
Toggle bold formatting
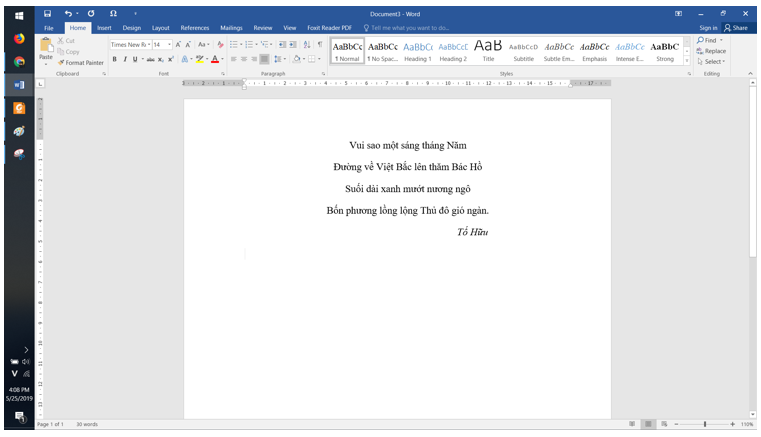click(114, 59)
